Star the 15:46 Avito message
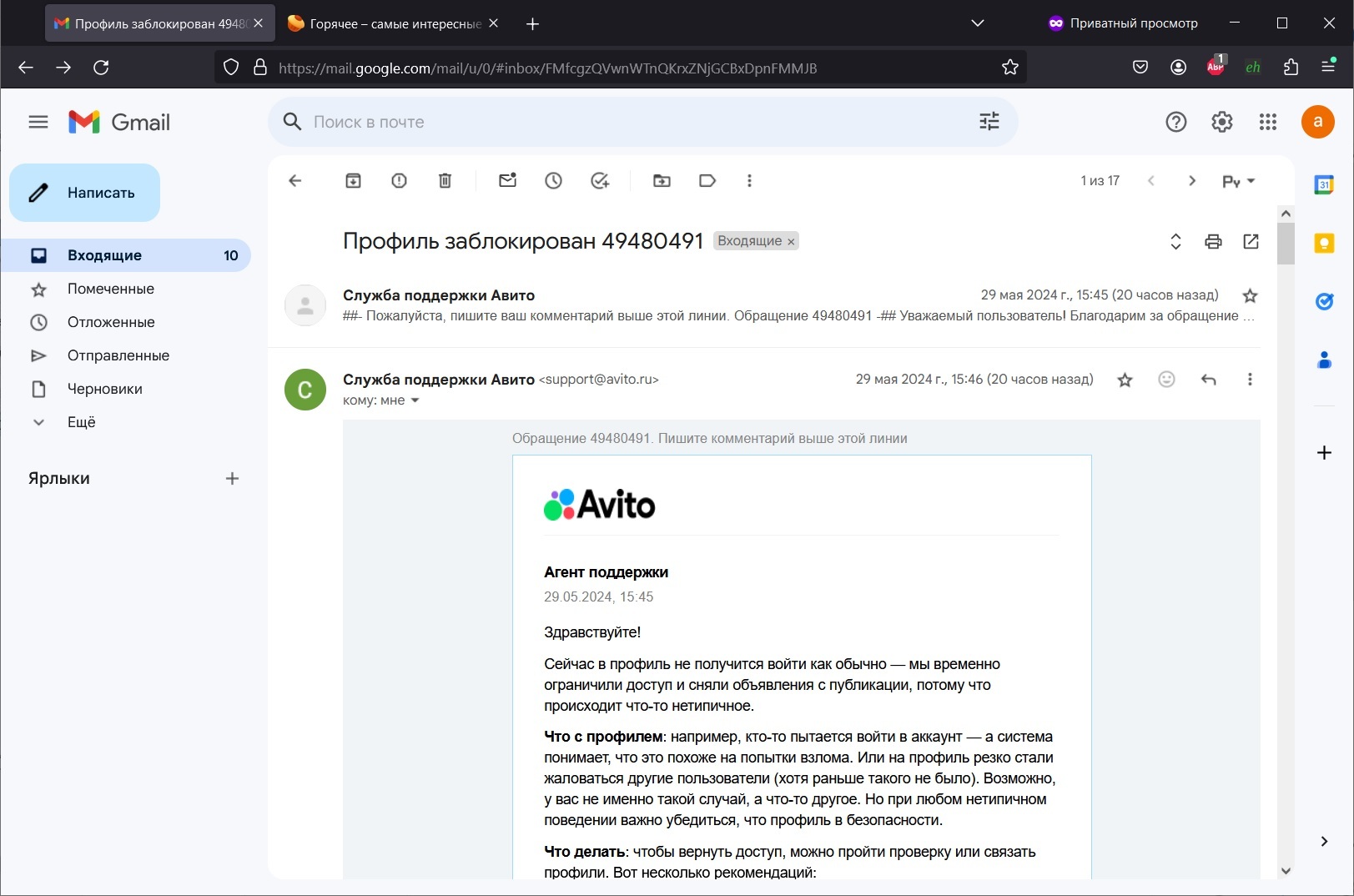 pyautogui.click(x=1125, y=380)
